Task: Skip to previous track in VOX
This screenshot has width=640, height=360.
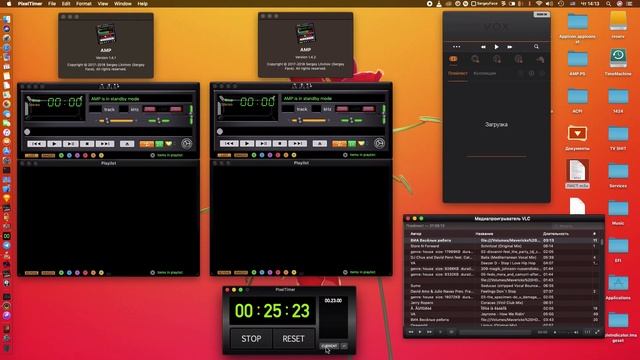Action: point(483,47)
